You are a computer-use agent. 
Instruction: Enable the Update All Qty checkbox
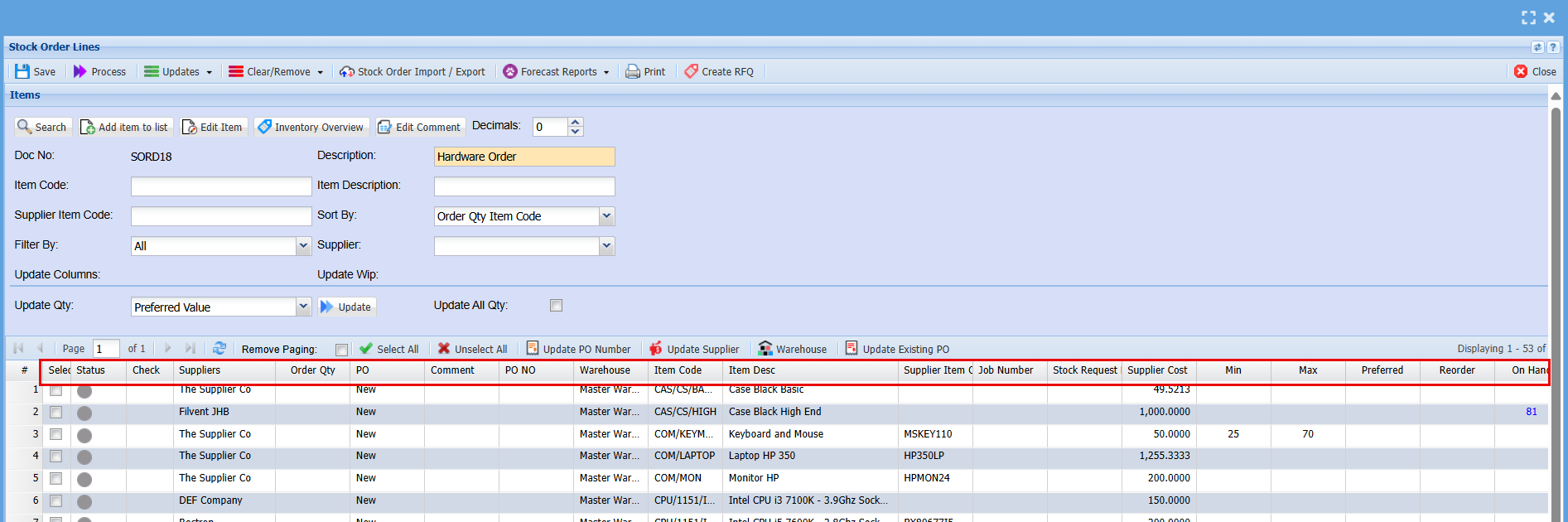[x=556, y=306]
